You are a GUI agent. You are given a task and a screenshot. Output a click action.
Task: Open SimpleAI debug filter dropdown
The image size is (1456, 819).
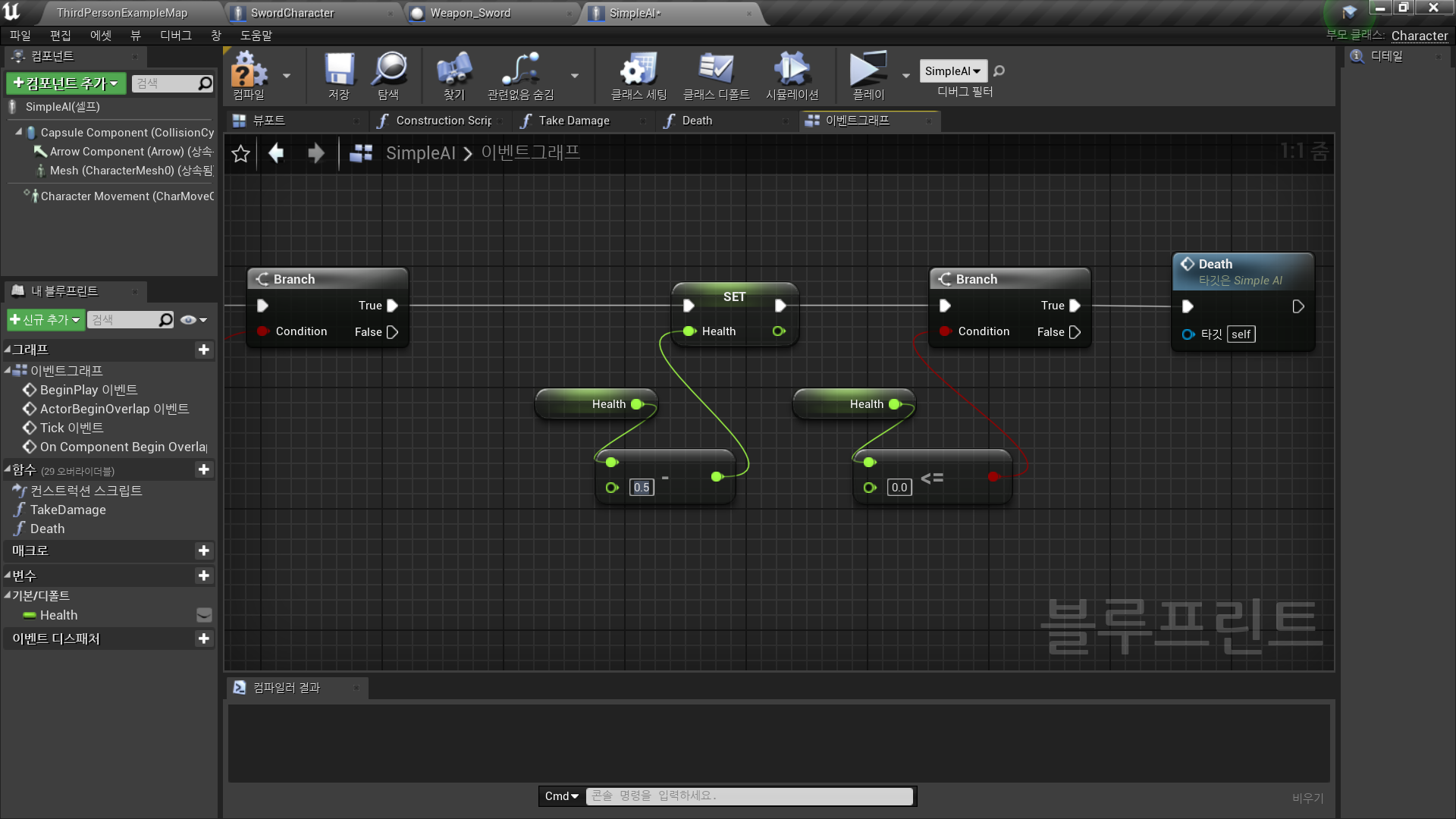(x=952, y=71)
